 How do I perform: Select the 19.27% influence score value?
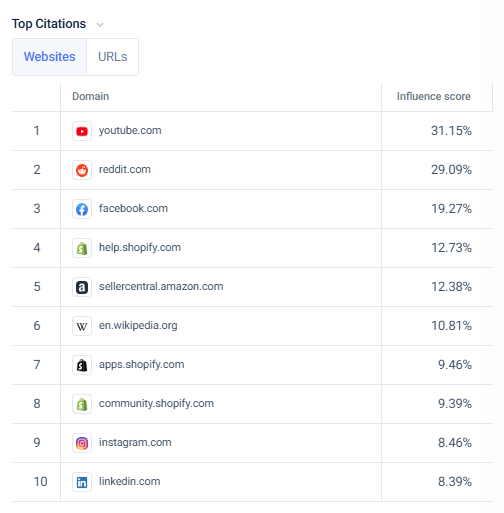click(451, 209)
